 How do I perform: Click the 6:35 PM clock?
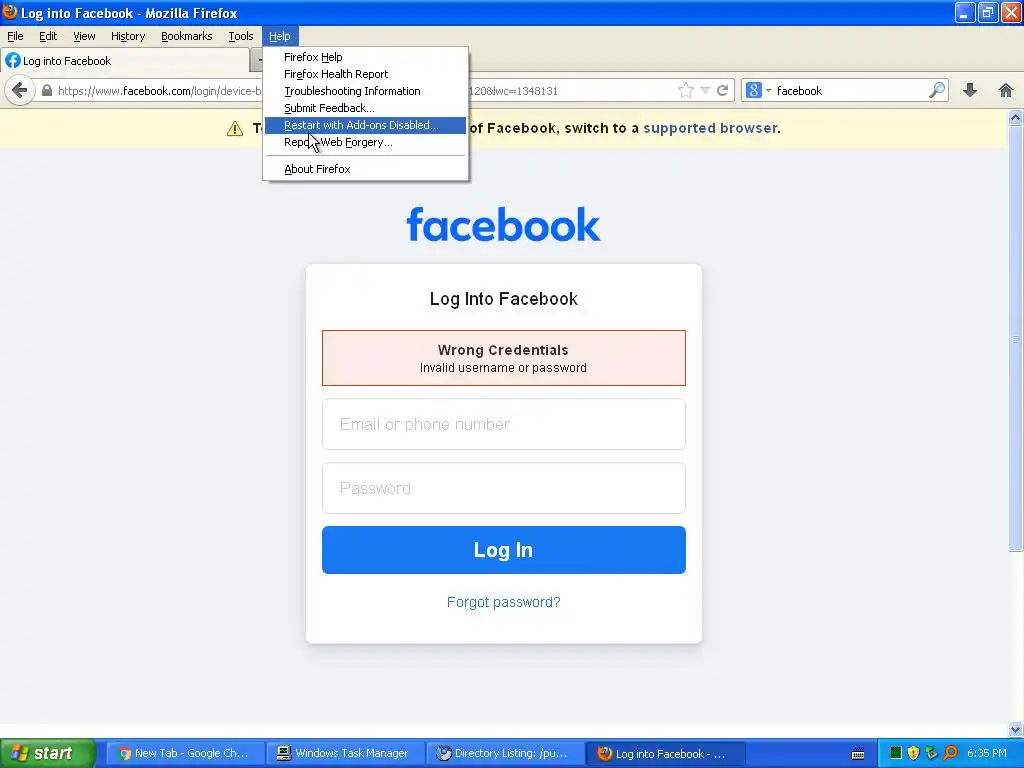[987, 753]
